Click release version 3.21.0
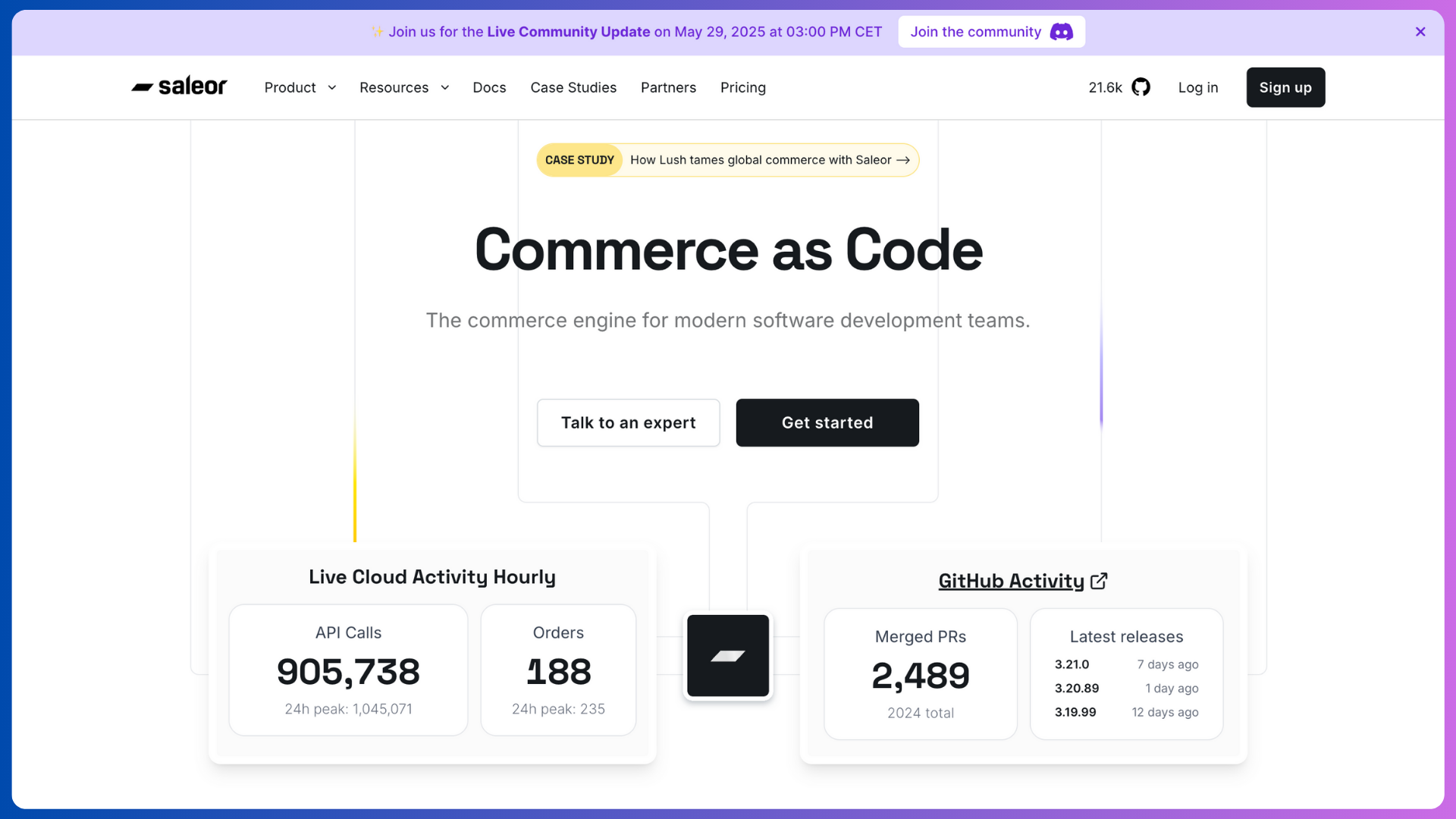Screen dimensions: 1456x819 (x=1072, y=664)
